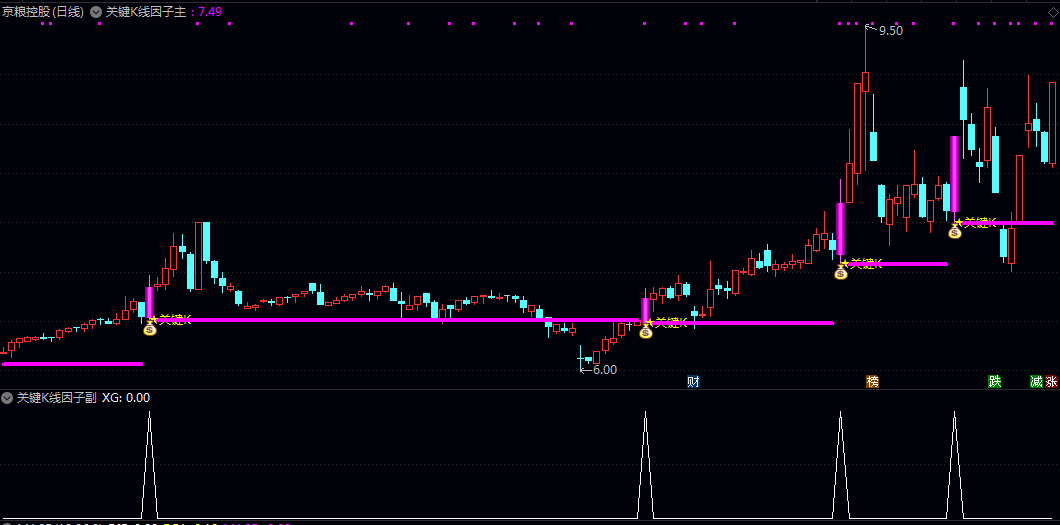This screenshot has width=1060, height=525.
Task: Click the XG: 0.00 readout
Action: tap(126, 398)
